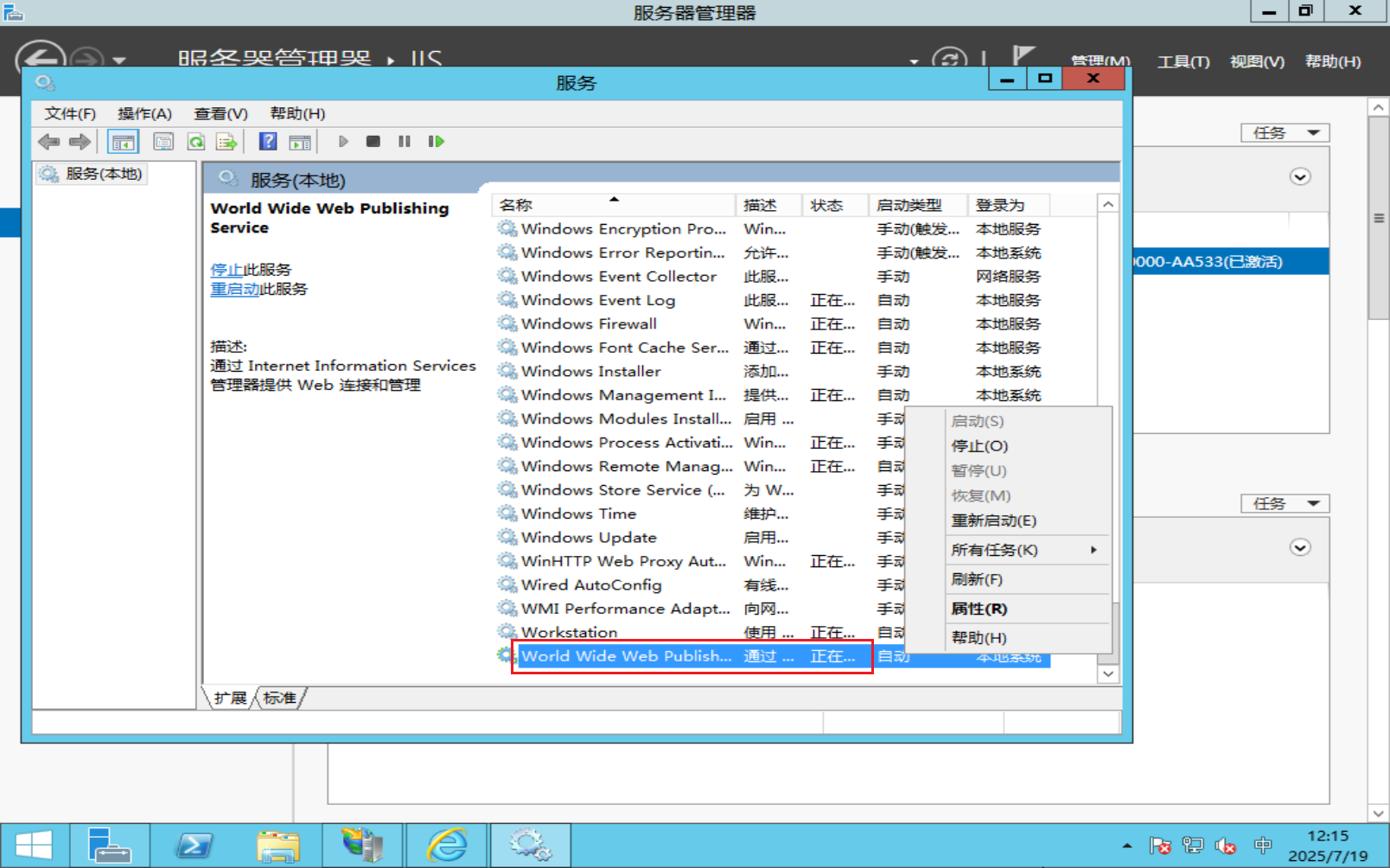Viewport: 1390px width, 868px height.
Task: Stop the service with the square stop toolbar icon
Action: [373, 141]
